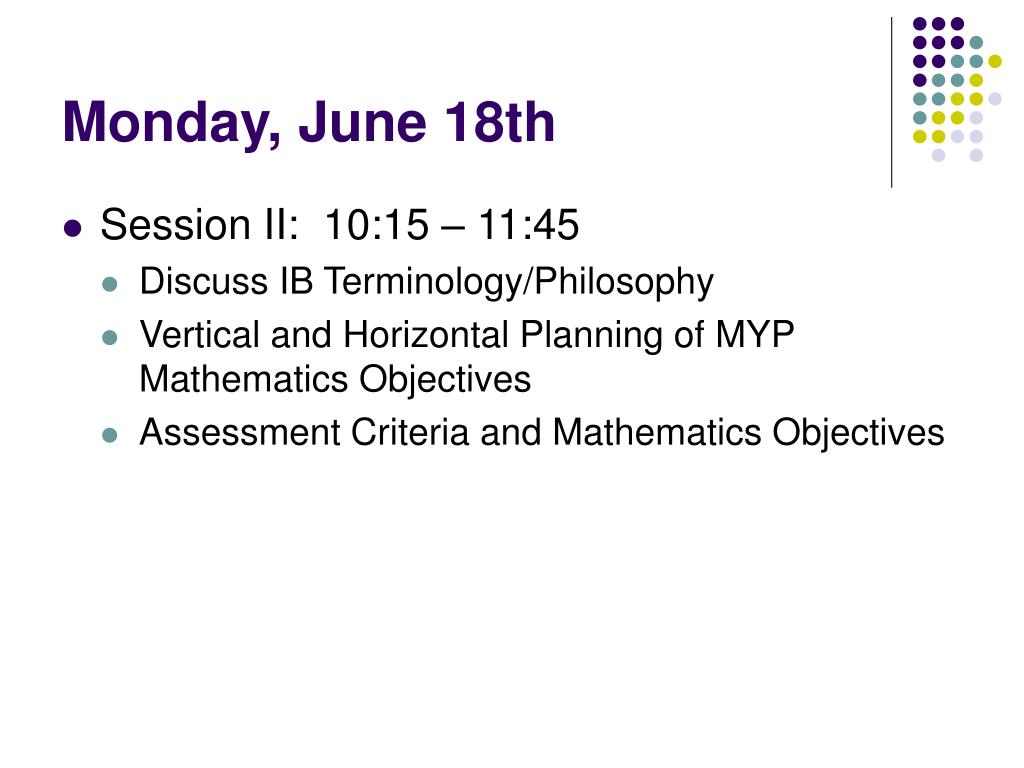Click Assessment Criteria and Mathematics Objectives line
The image size is (1024, 768).
(x=542, y=432)
